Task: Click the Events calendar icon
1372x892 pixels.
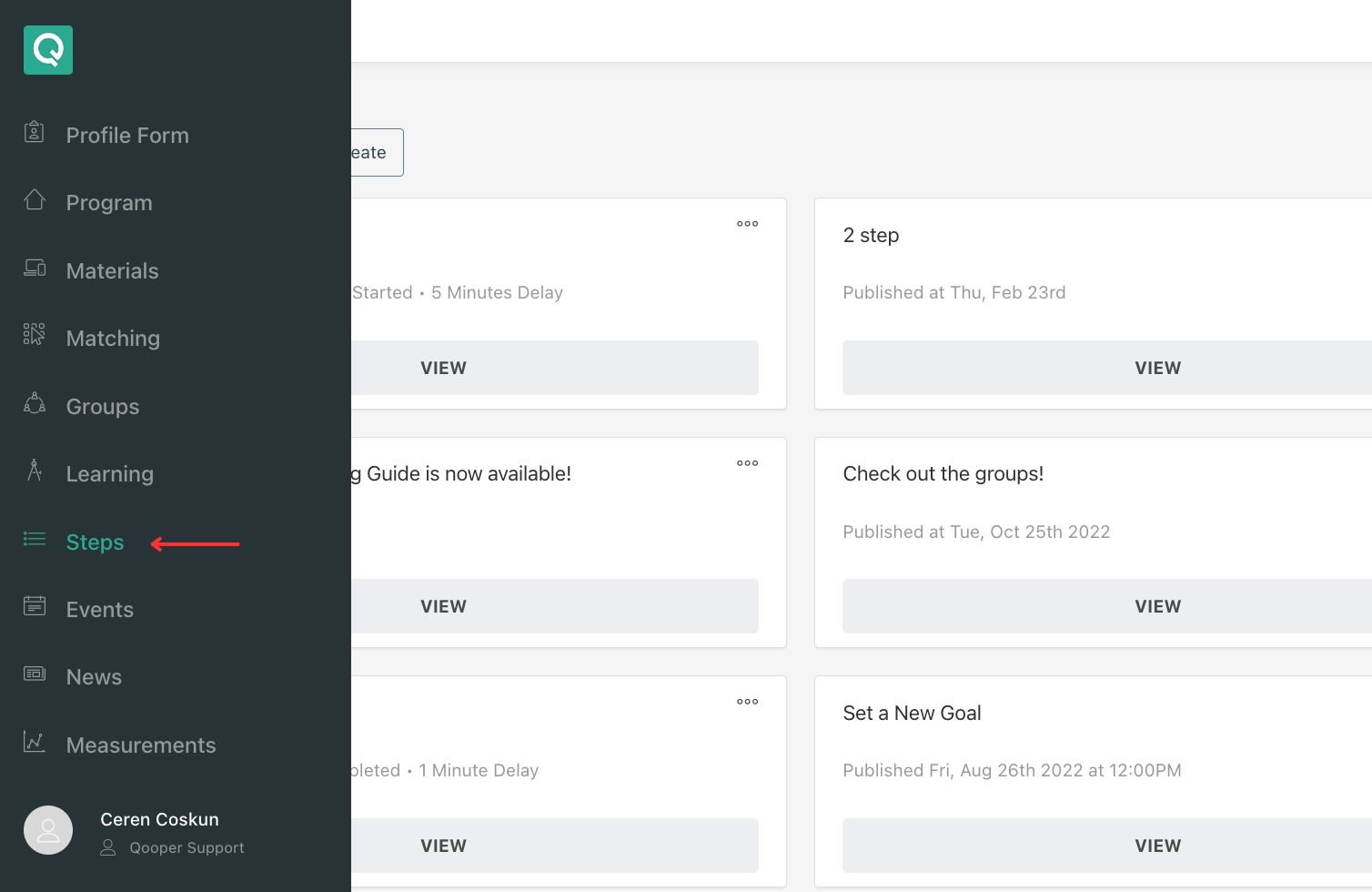Action: 34,605
